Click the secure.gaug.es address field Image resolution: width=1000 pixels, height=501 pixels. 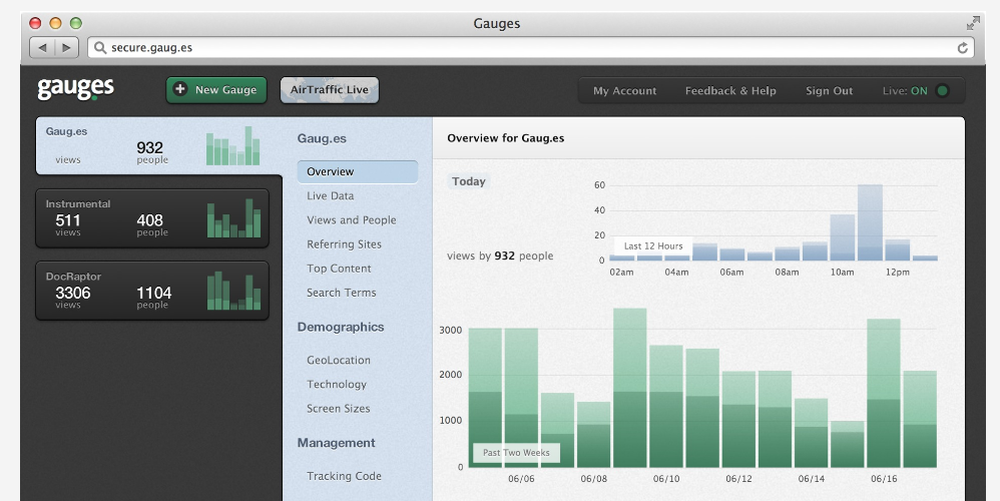531,48
